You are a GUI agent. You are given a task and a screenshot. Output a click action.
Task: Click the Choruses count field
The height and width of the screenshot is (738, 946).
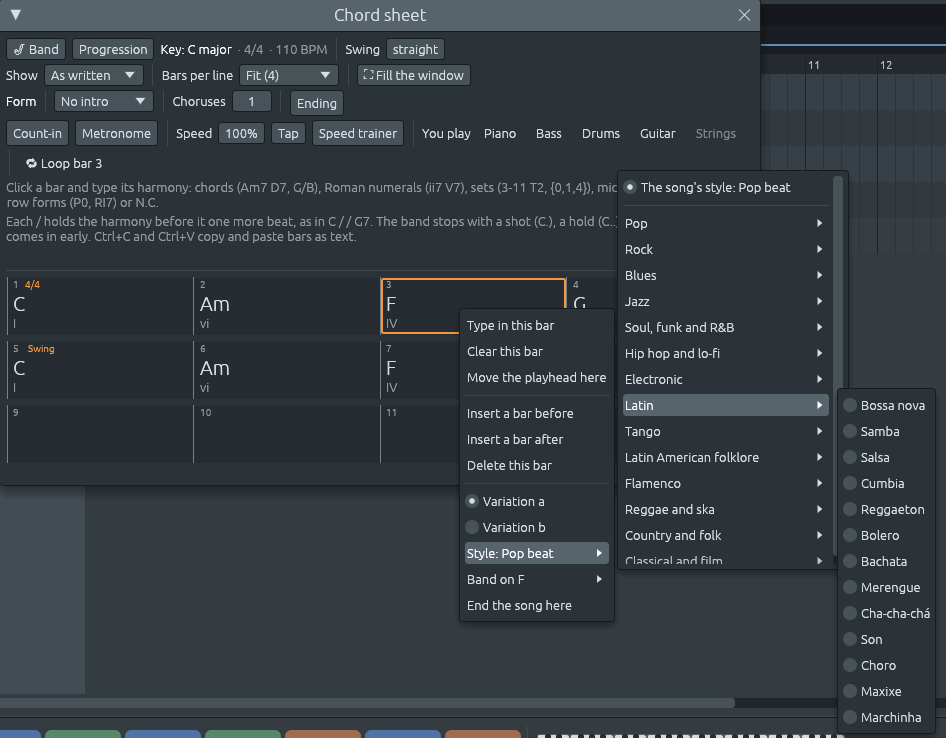tap(252, 101)
